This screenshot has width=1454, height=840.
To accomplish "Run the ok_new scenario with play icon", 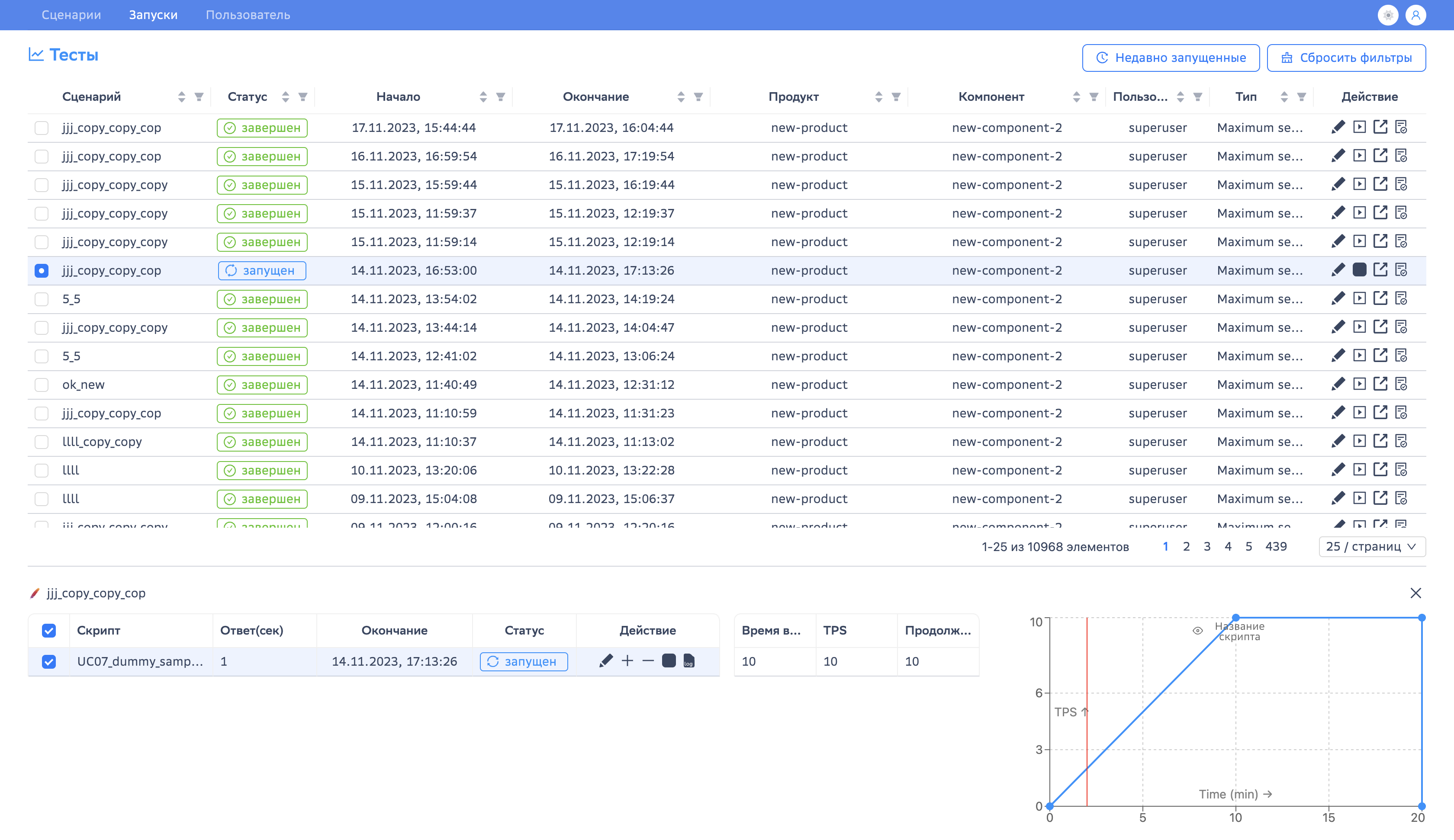I will point(1359,384).
